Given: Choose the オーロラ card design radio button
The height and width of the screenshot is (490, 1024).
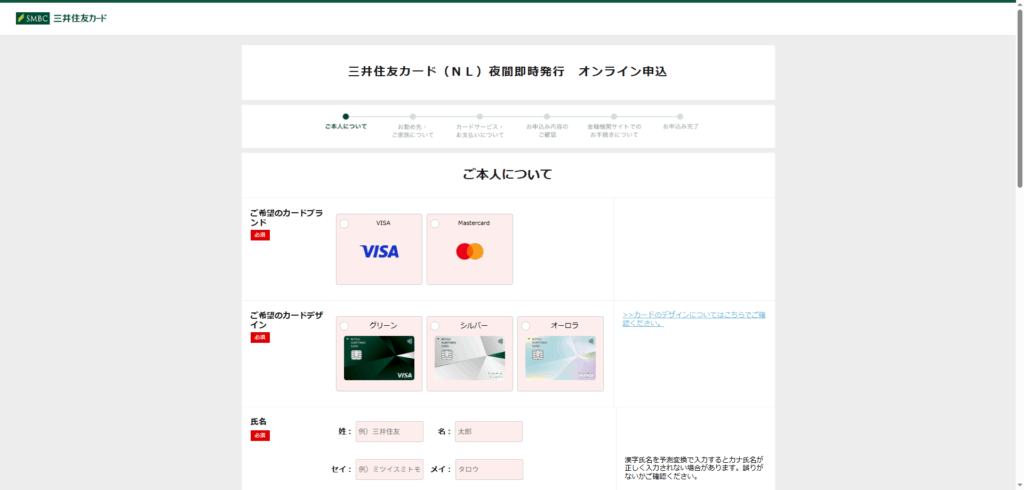Looking at the screenshot, I should (526, 325).
